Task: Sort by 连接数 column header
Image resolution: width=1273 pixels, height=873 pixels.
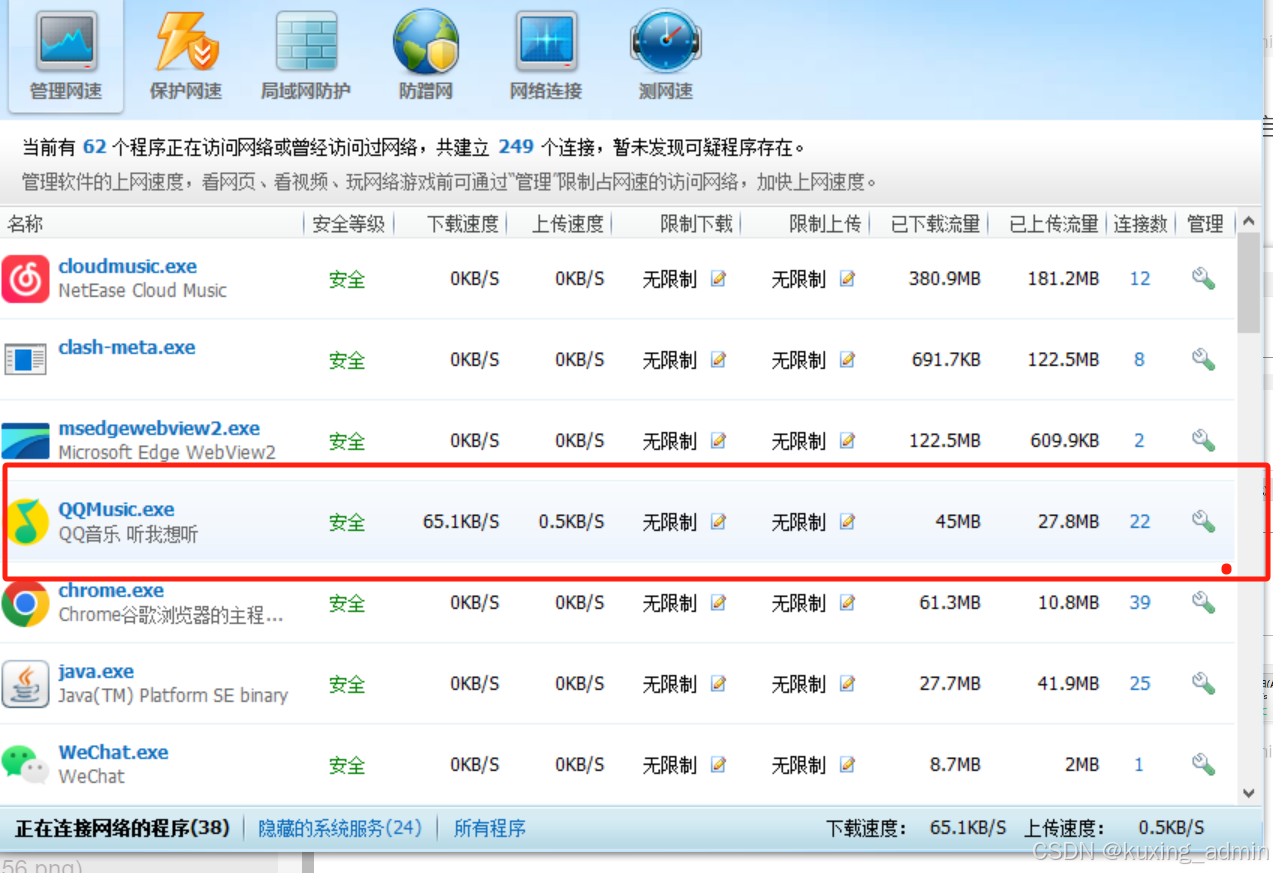Action: (1140, 224)
